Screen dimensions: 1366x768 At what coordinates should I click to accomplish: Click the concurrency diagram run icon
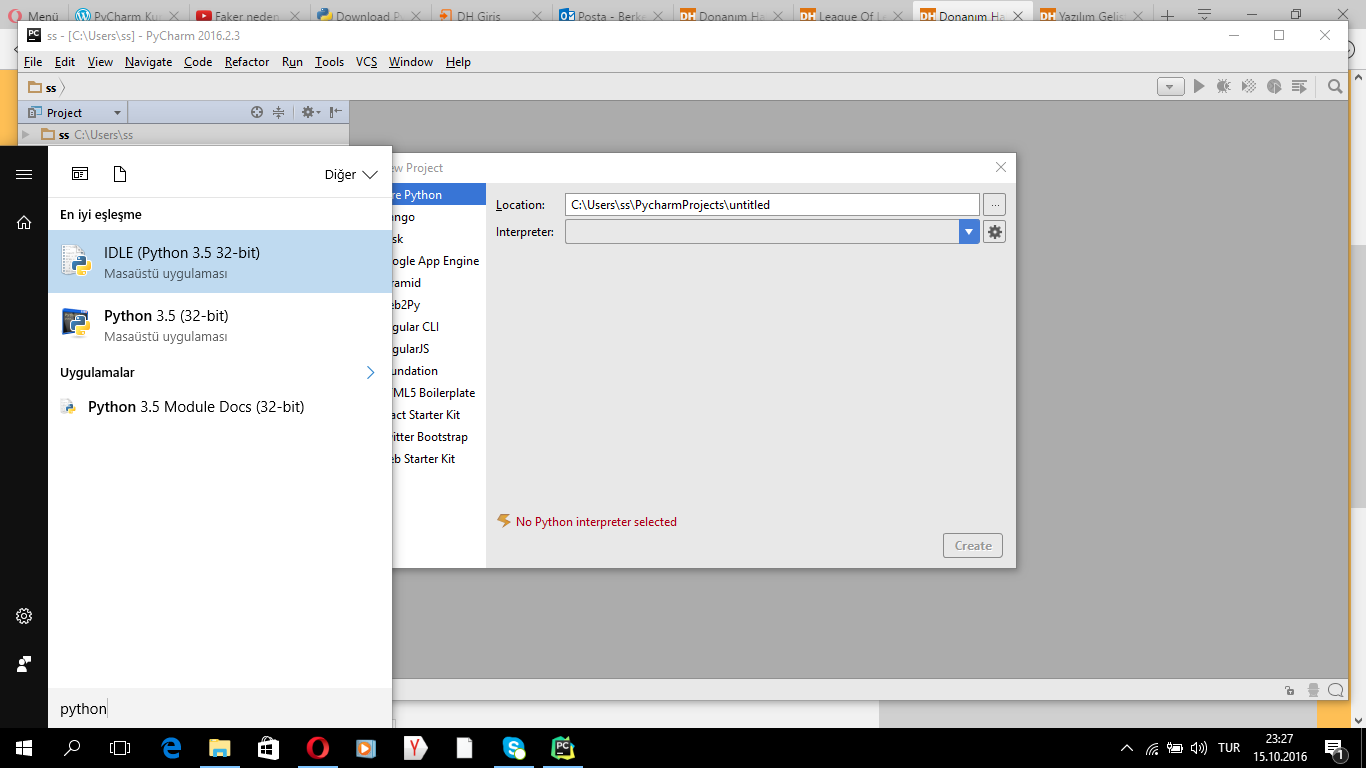1299,87
